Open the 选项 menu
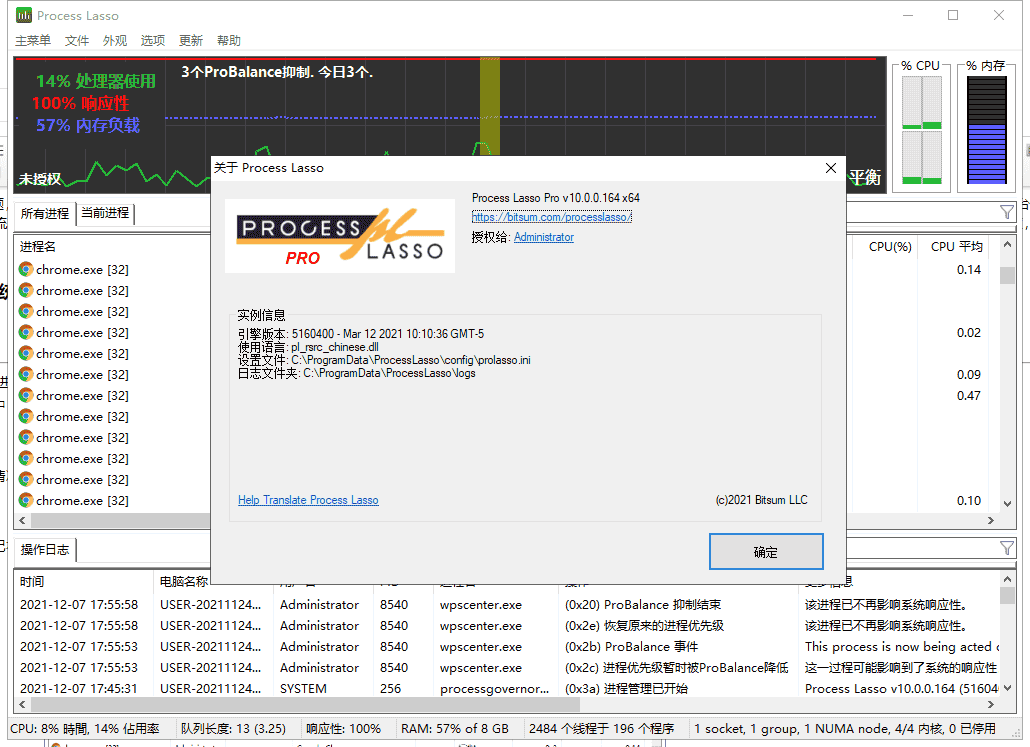1030x747 pixels. (153, 41)
